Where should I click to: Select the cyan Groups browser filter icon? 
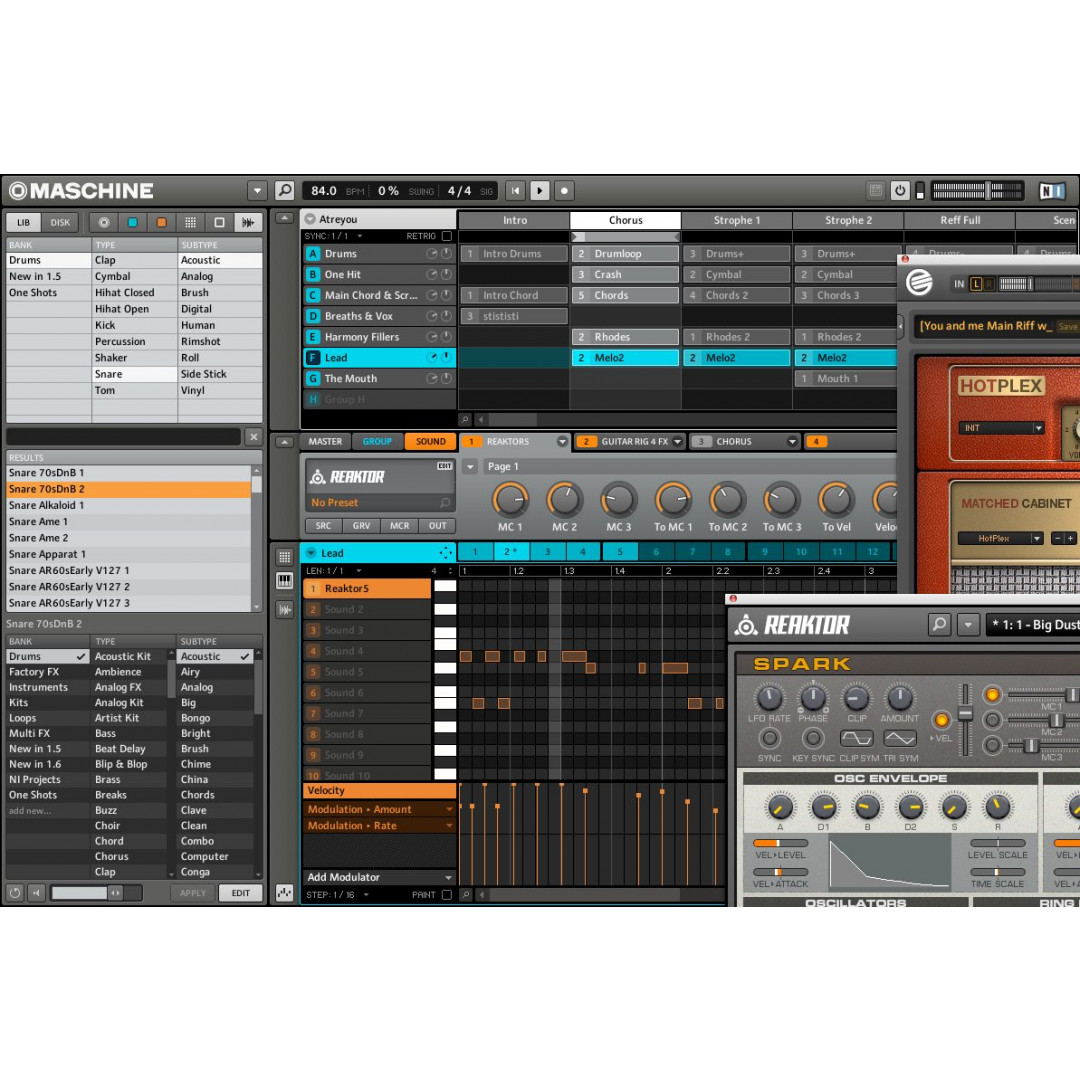point(132,222)
